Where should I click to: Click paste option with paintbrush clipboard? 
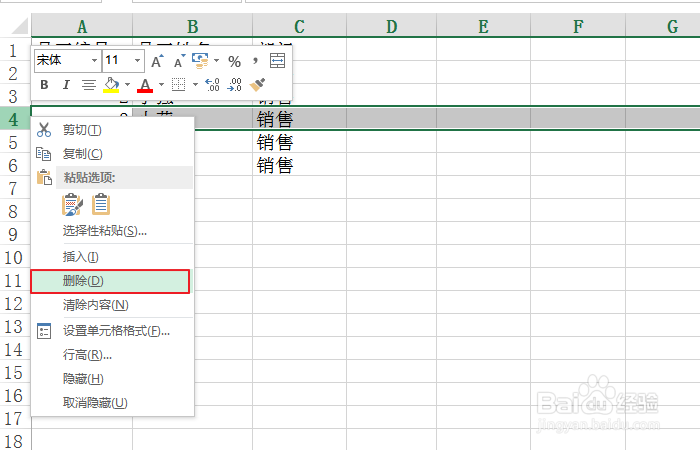[x=72, y=204]
